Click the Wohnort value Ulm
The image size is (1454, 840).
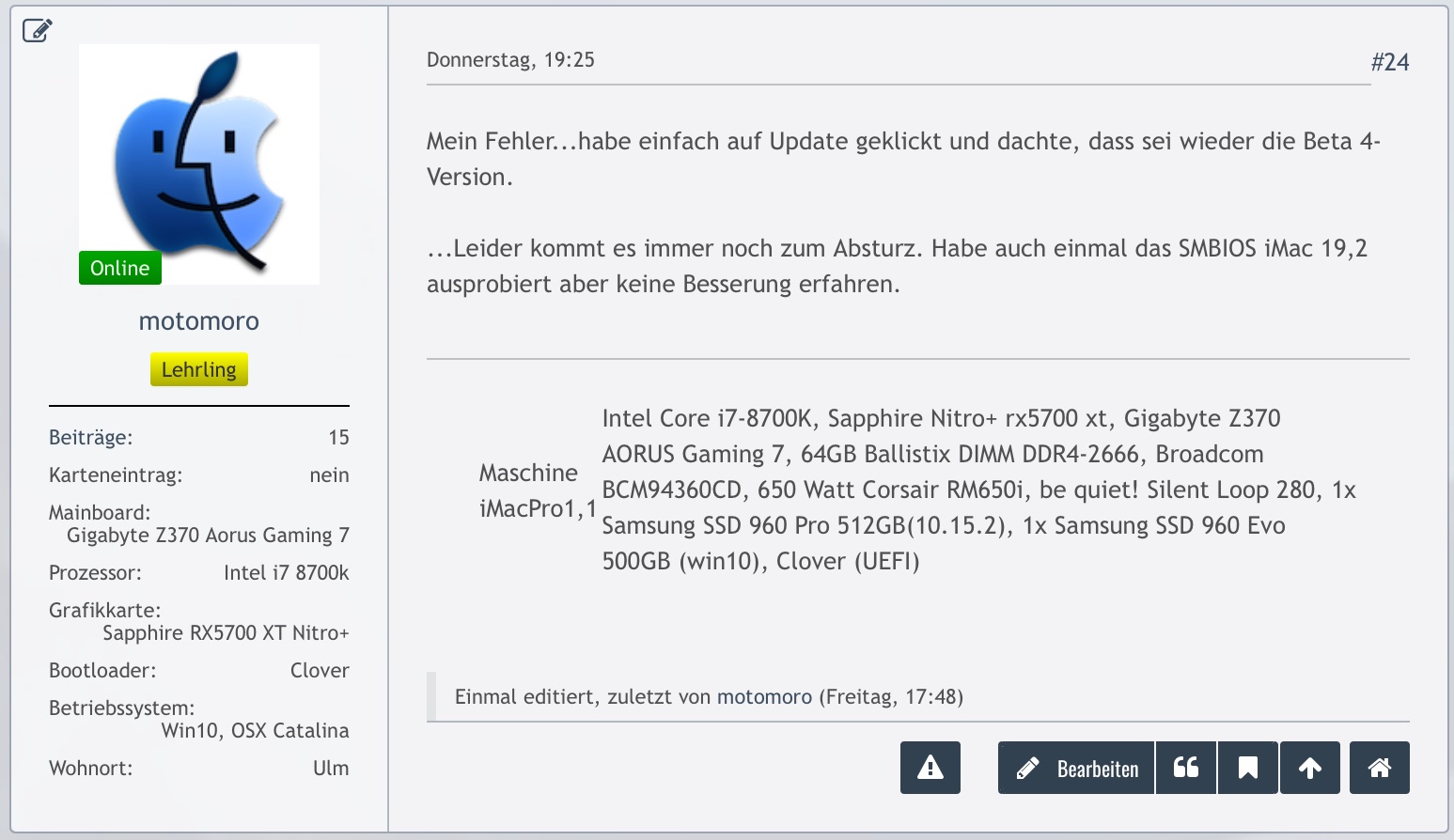(331, 769)
